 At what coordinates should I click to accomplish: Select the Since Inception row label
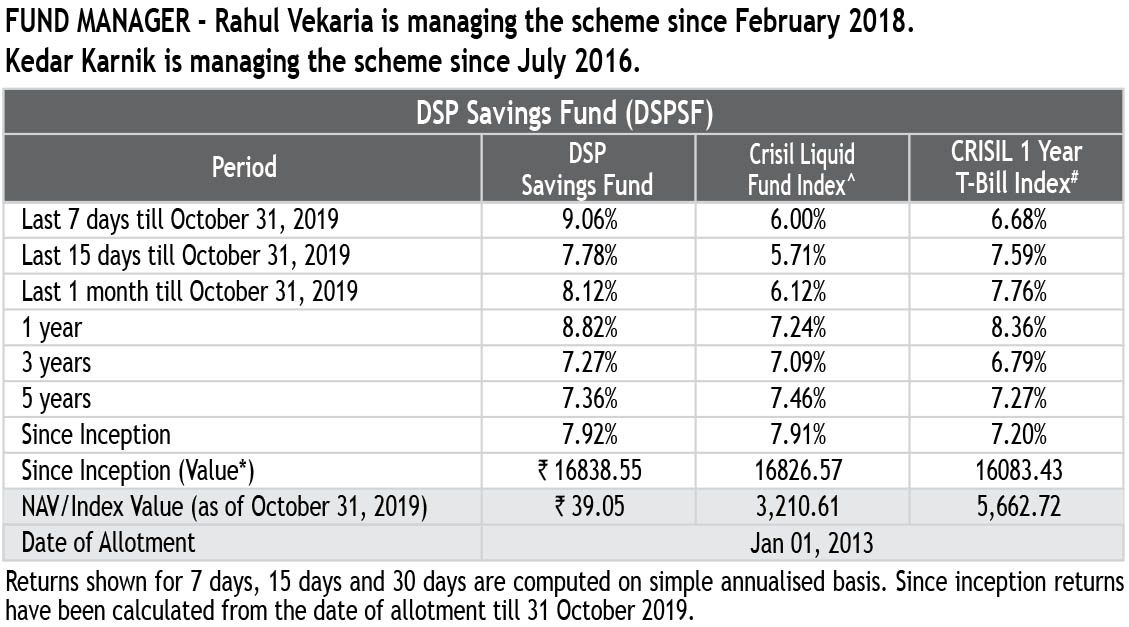click(x=96, y=435)
